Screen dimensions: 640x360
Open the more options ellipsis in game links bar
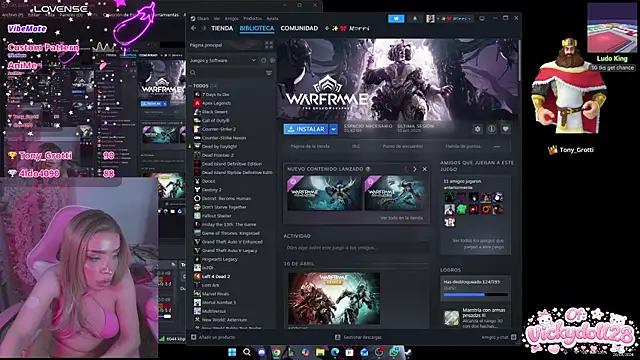tap(497, 146)
